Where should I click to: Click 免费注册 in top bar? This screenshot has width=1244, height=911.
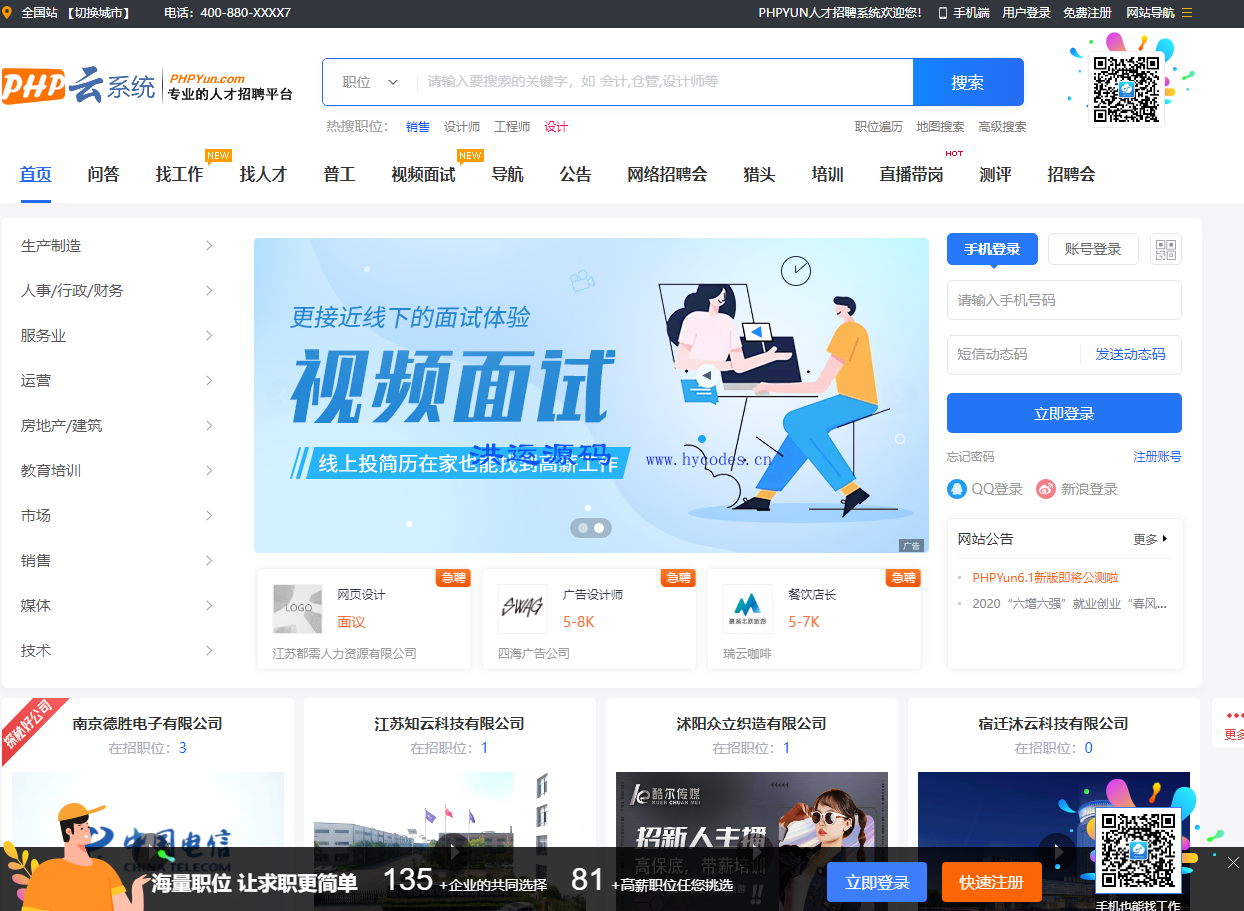point(1087,13)
